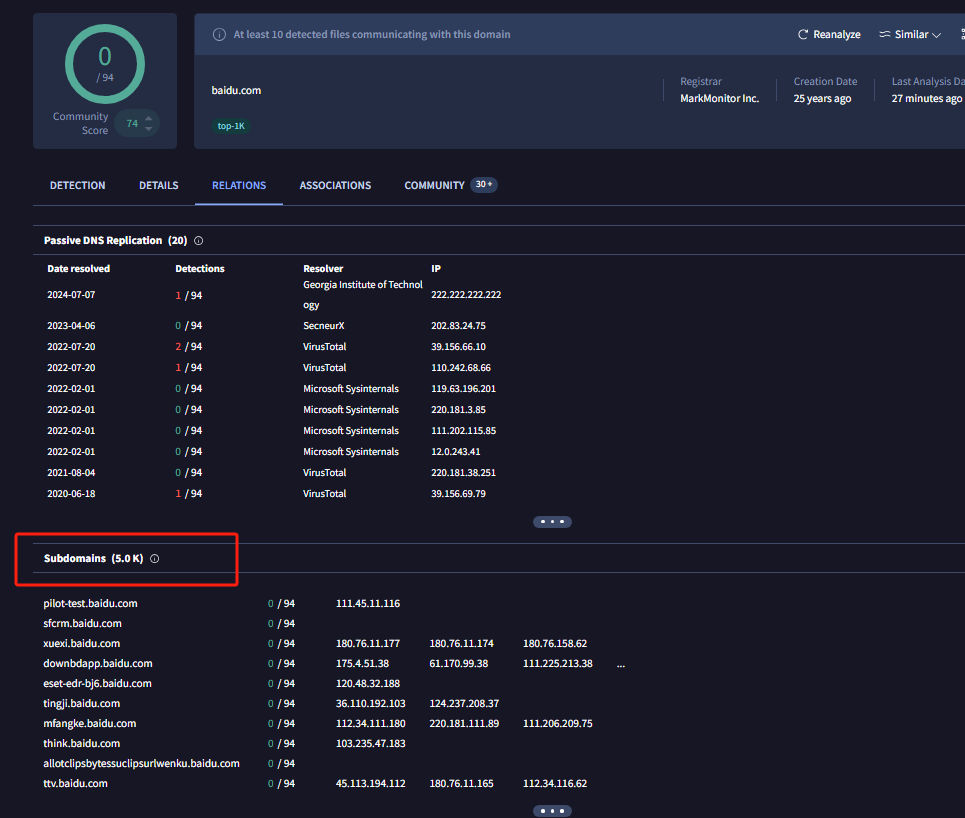Click Creation Date value 25 years ago
The image size is (965, 818).
[x=822, y=98]
